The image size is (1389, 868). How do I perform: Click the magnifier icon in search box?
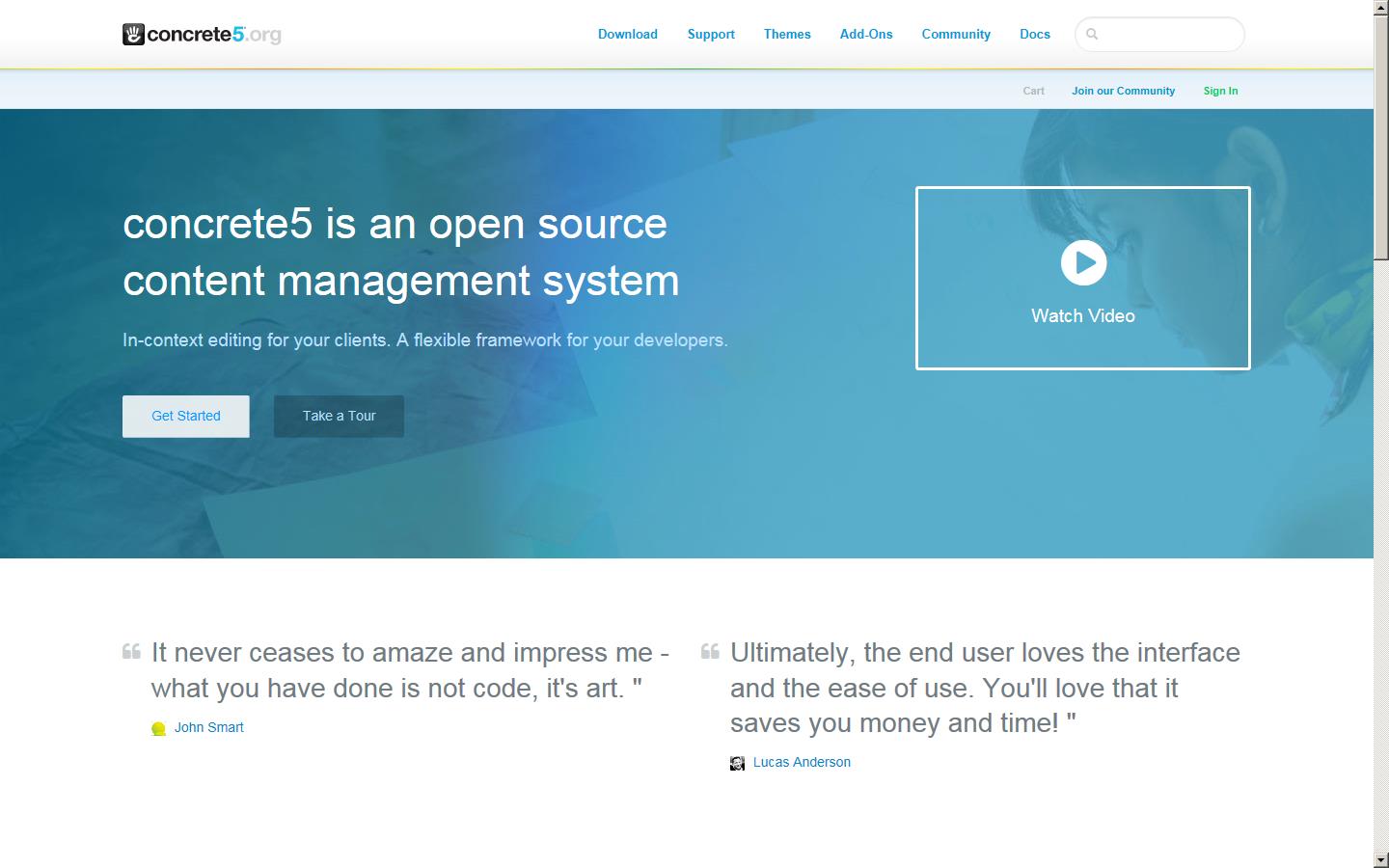point(1092,35)
